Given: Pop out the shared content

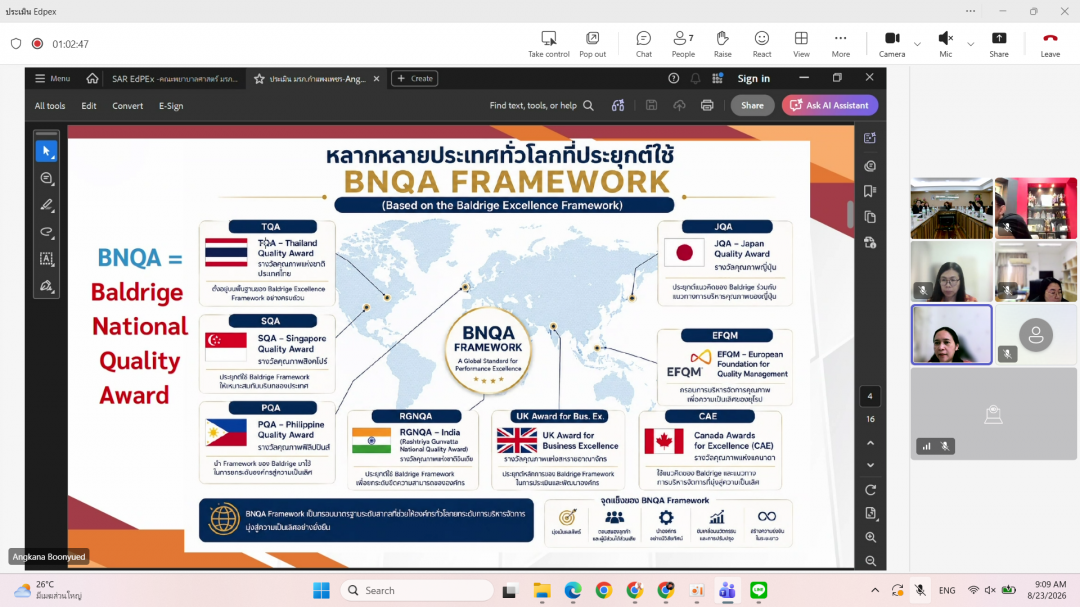Looking at the screenshot, I should (592, 44).
